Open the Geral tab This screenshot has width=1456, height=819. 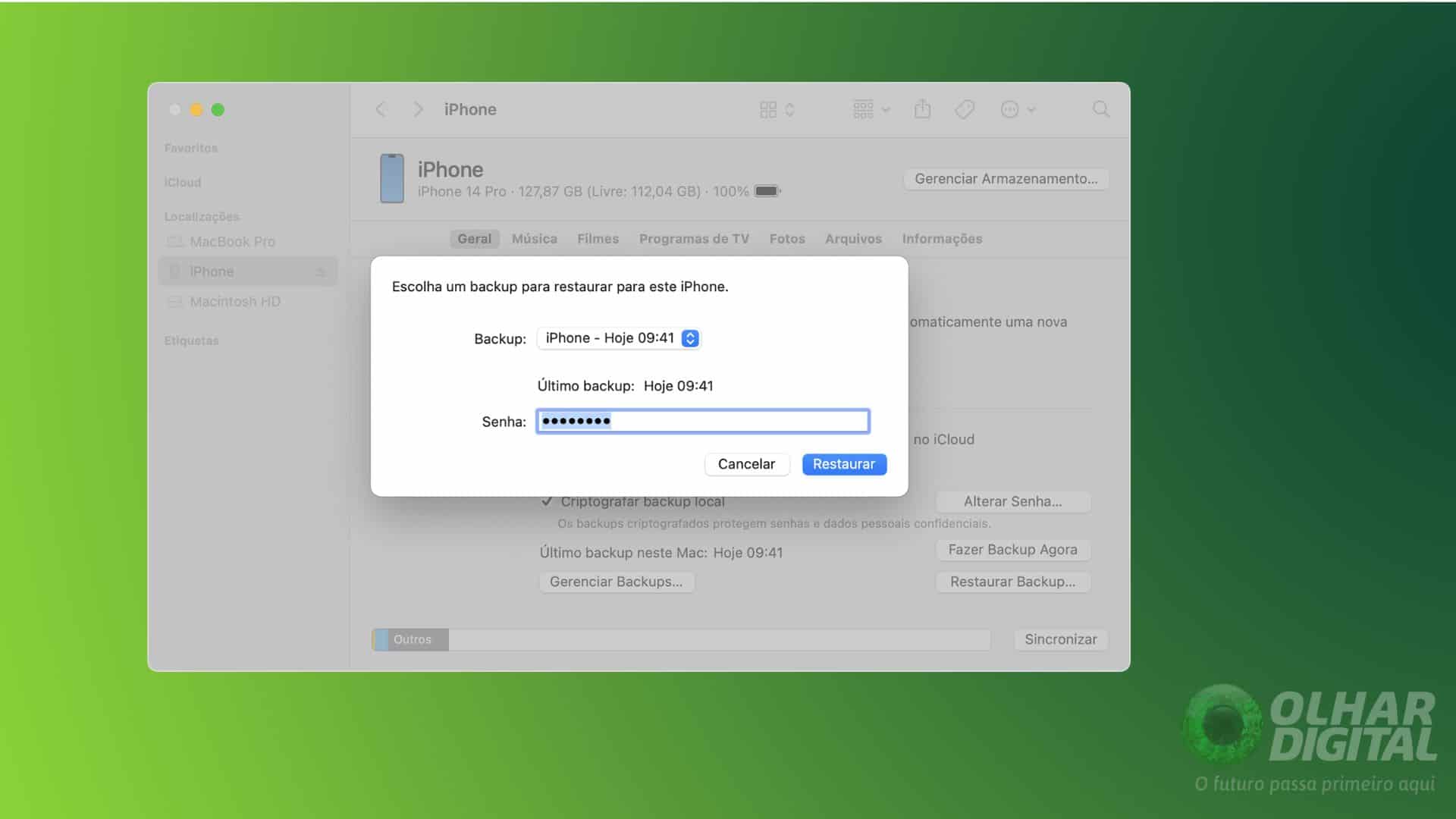pos(475,239)
